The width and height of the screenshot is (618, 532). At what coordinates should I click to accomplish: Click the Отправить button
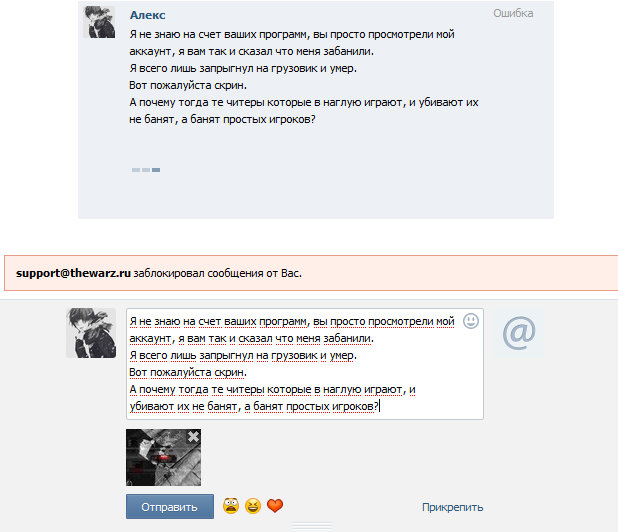pyautogui.click(x=170, y=507)
